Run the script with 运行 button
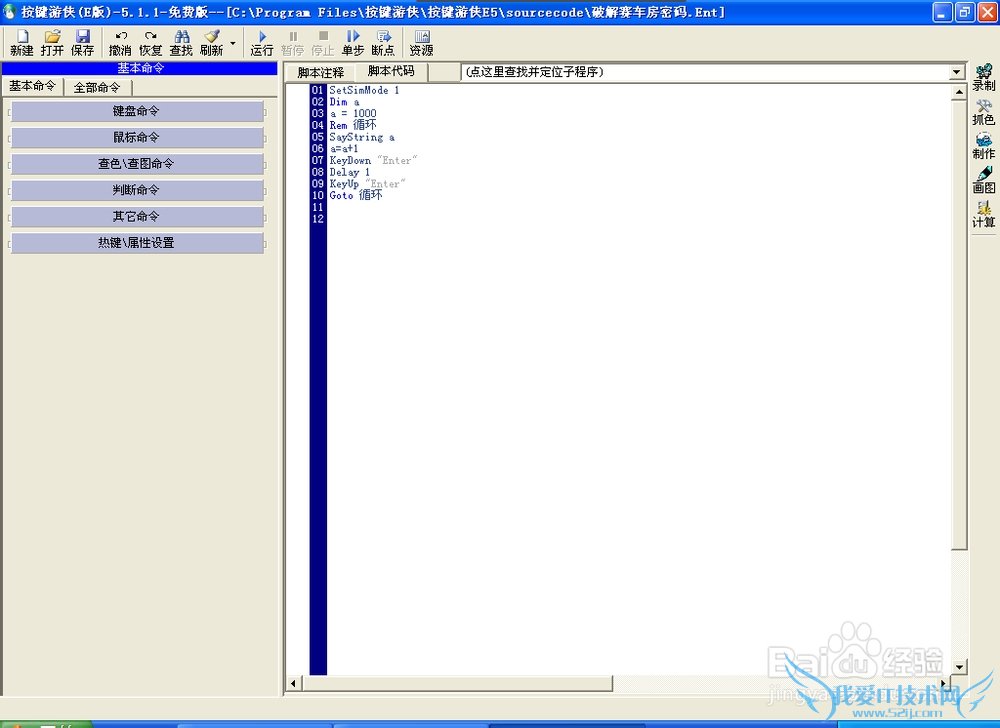The height and width of the screenshot is (728, 1000). tap(262, 42)
